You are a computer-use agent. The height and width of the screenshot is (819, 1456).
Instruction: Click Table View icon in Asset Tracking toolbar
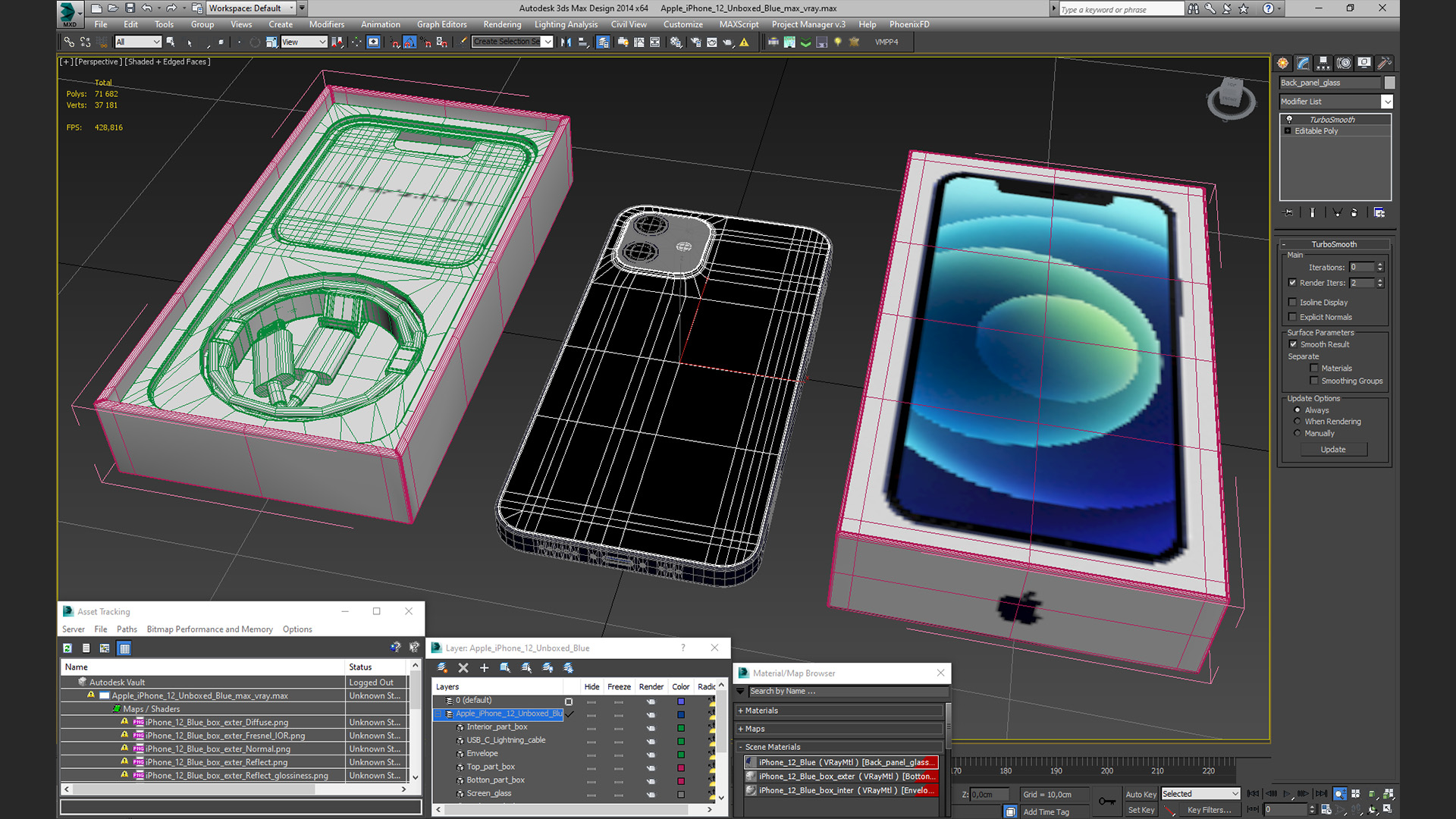pyautogui.click(x=124, y=648)
